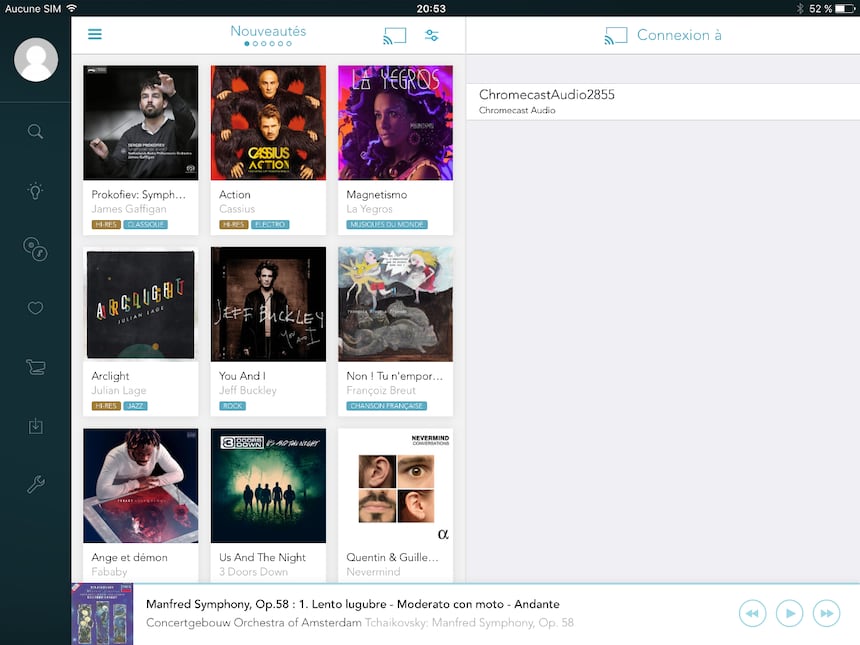Open the Us And The Night cover
This screenshot has width=860, height=645.
click(x=268, y=486)
